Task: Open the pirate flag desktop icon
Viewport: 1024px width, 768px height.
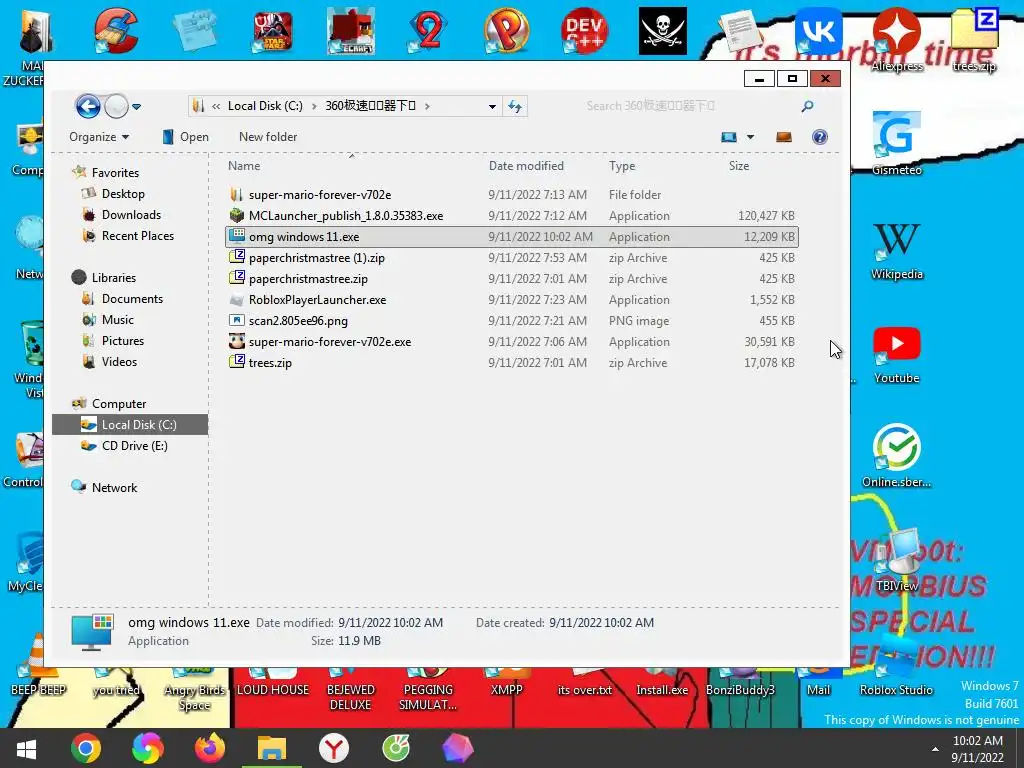Action: tap(662, 31)
